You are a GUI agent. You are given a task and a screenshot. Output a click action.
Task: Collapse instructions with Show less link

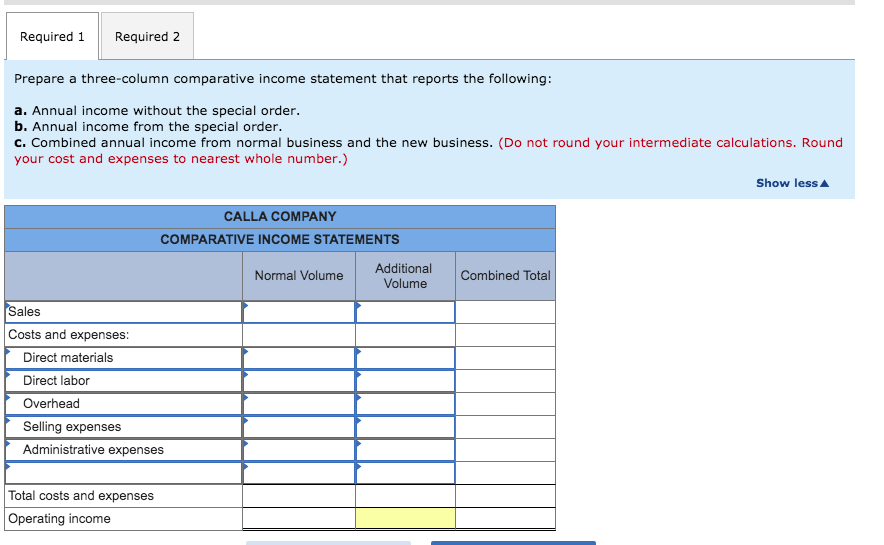pos(792,183)
